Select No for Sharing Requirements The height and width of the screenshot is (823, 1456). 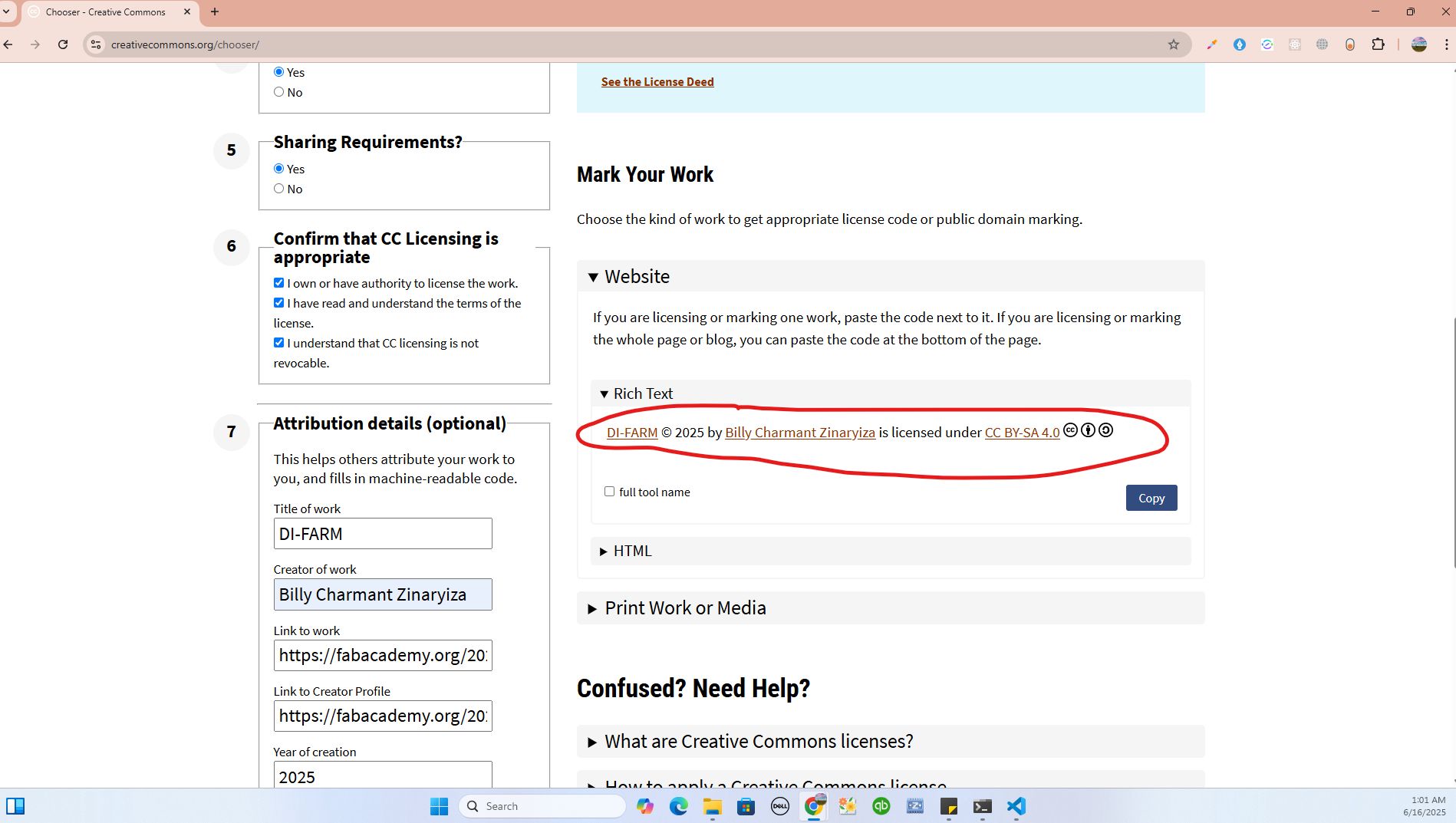(x=278, y=189)
